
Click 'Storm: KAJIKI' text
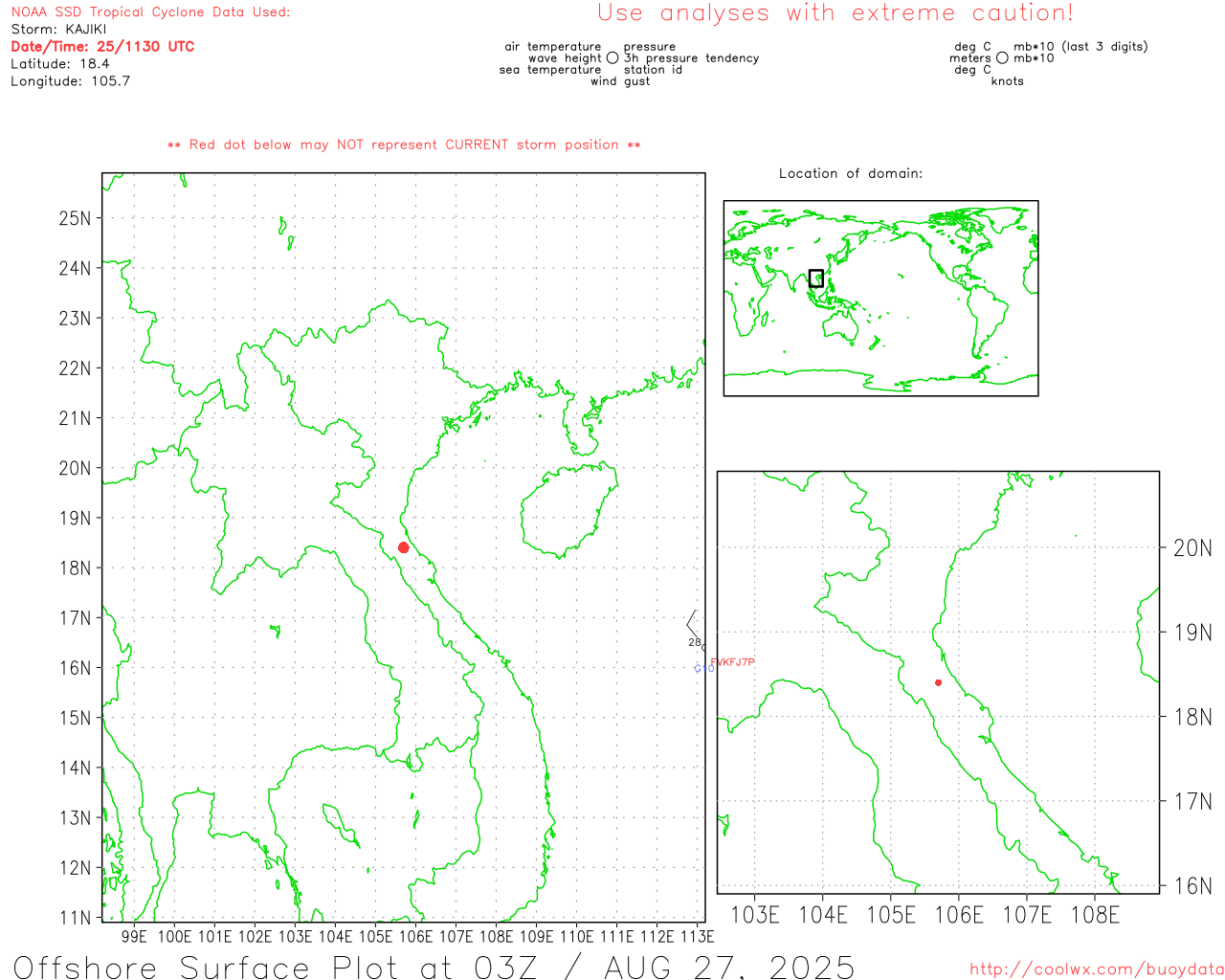(x=58, y=30)
